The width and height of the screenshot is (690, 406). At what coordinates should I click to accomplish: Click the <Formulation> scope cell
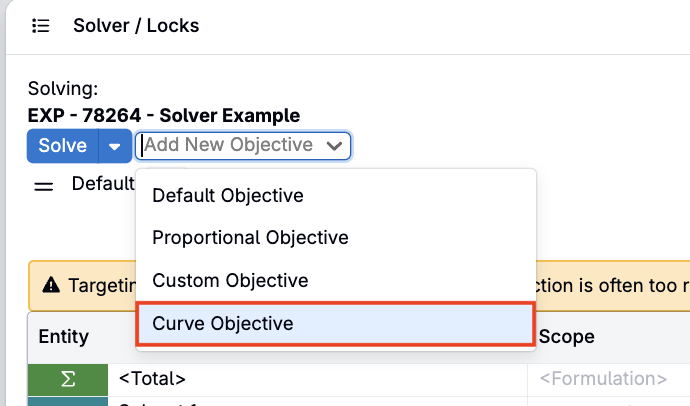pyautogui.click(x=603, y=378)
